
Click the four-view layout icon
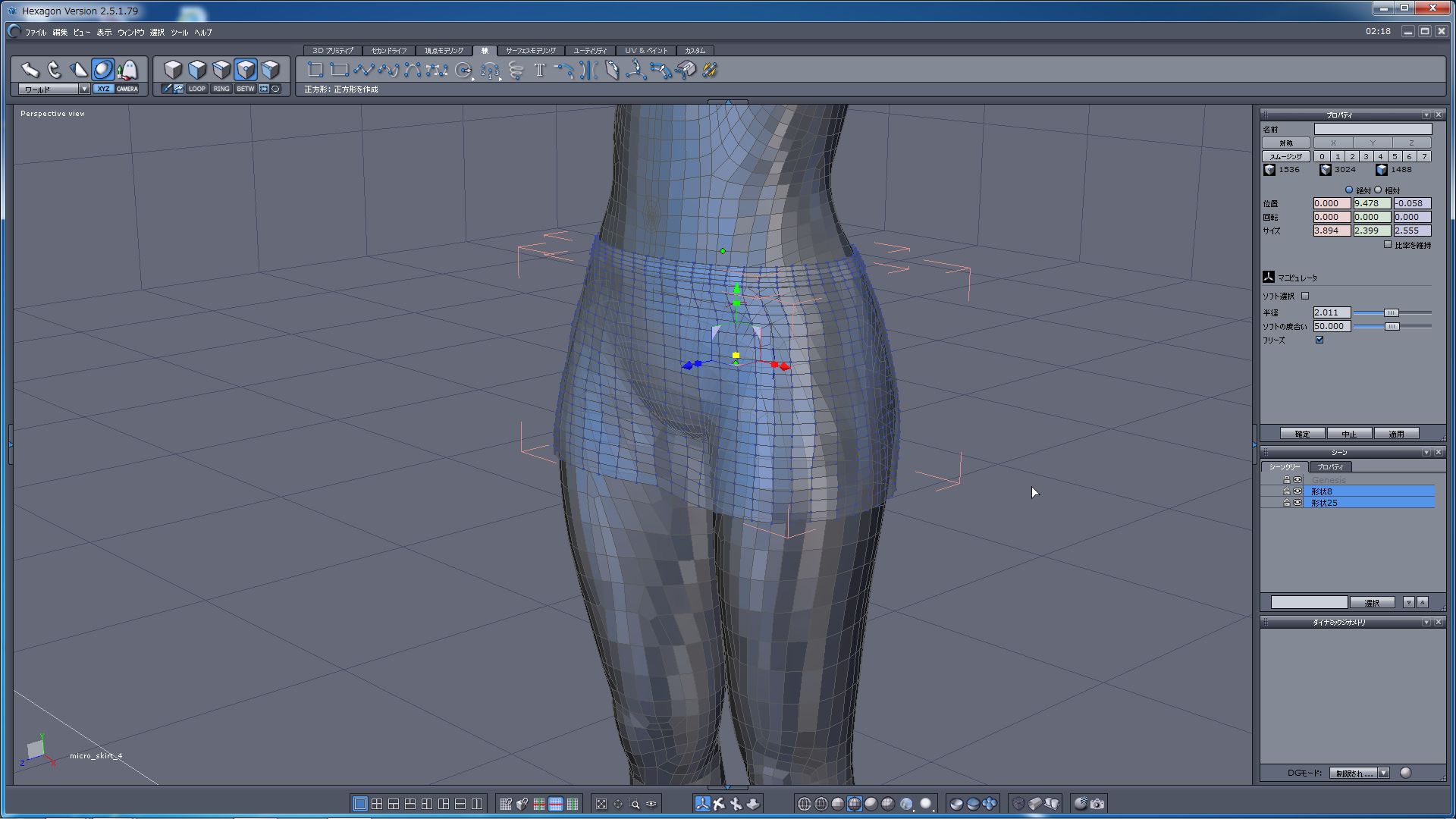[x=377, y=804]
